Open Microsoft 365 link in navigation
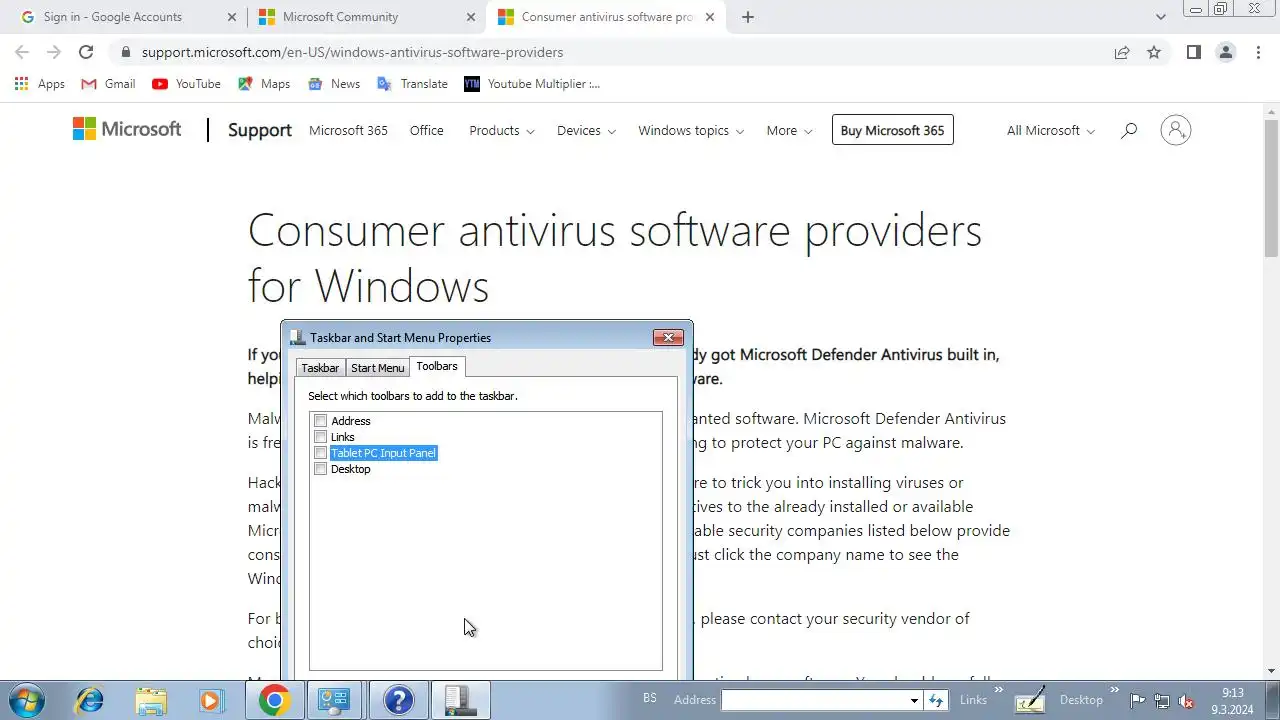 coord(348,131)
